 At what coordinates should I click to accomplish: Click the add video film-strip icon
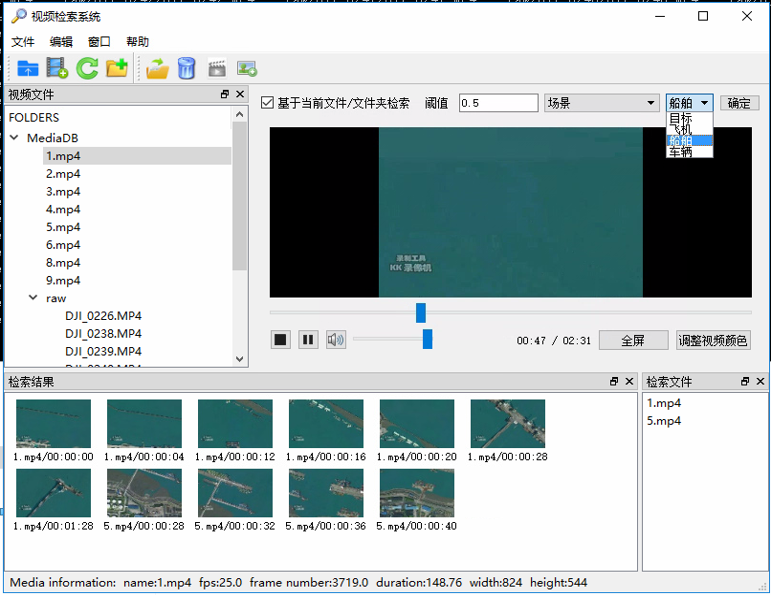click(57, 68)
